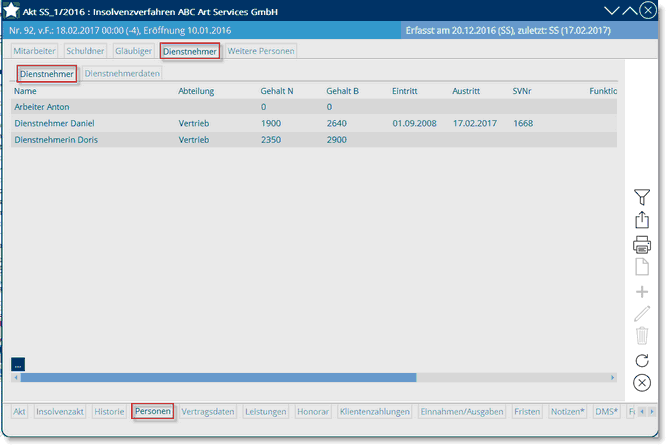Click Eintritt date 01.09.2008

(x=414, y=123)
